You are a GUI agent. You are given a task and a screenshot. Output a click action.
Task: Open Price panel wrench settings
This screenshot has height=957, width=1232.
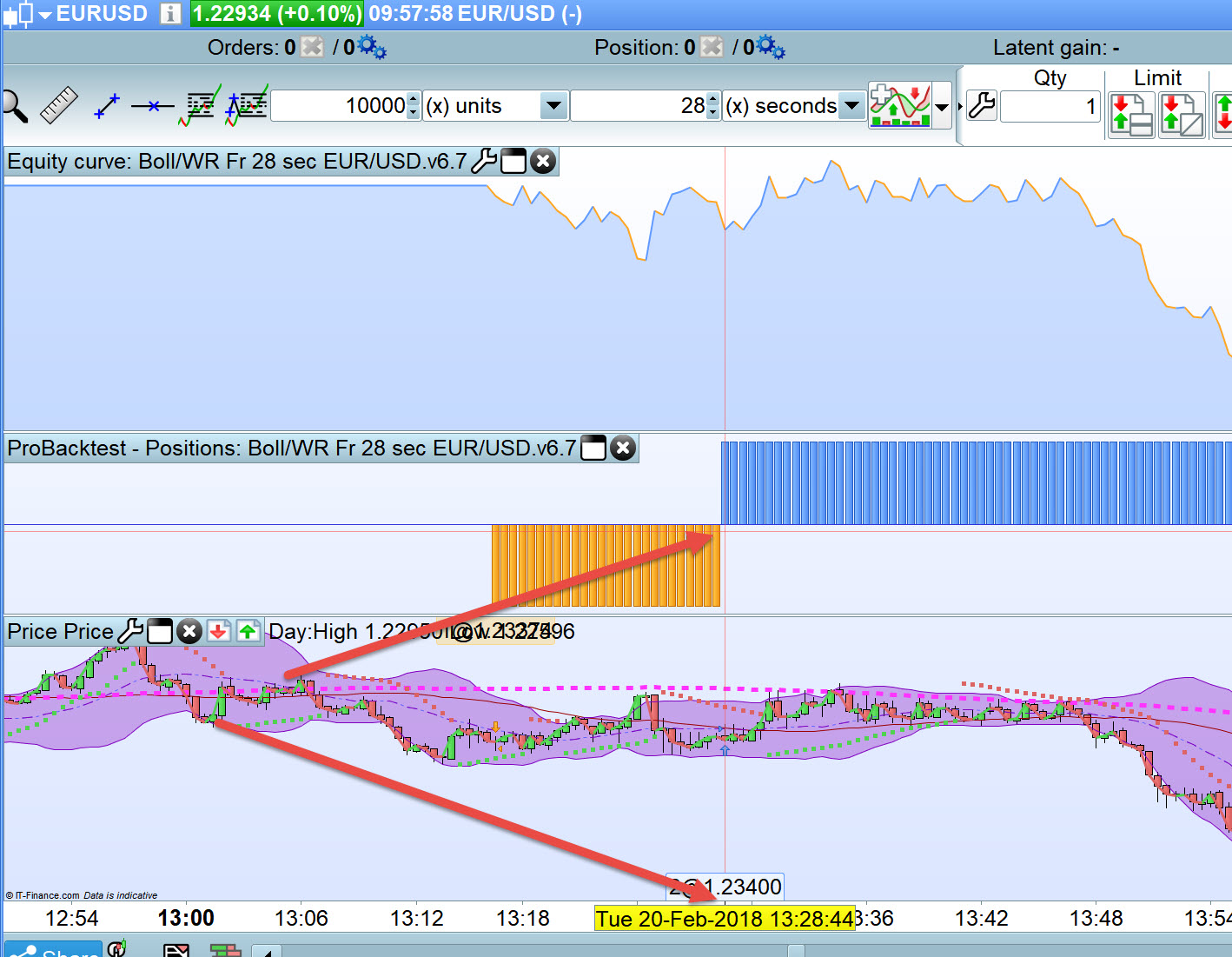(130, 631)
